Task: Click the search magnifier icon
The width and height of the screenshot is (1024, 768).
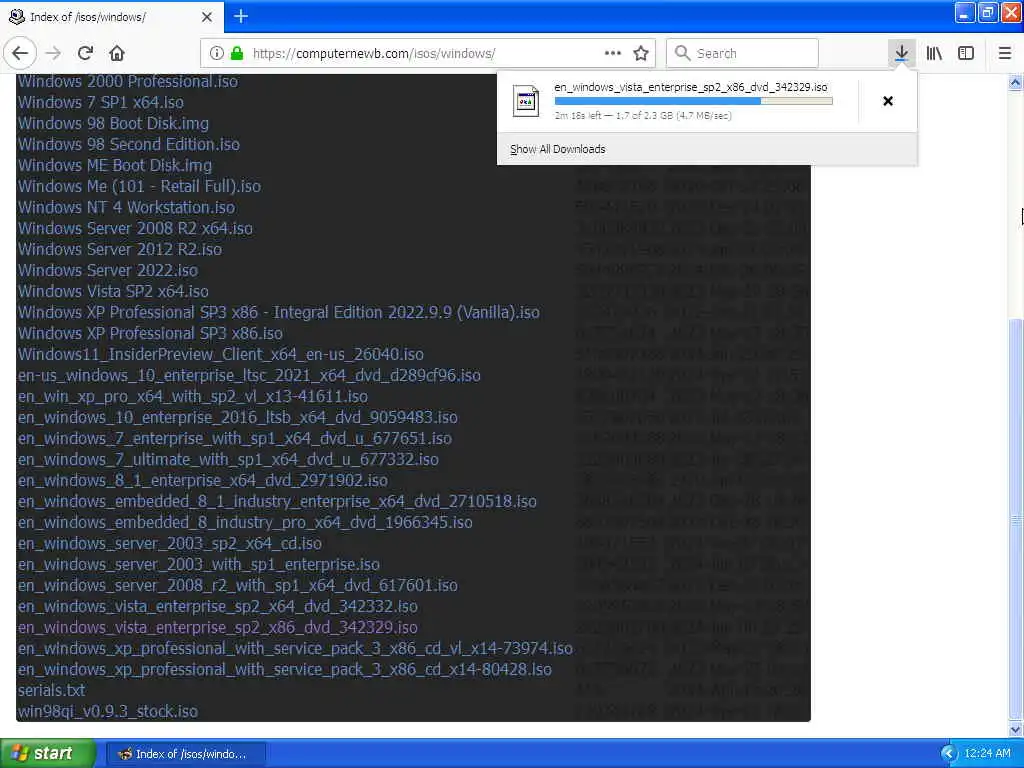Action: point(682,54)
